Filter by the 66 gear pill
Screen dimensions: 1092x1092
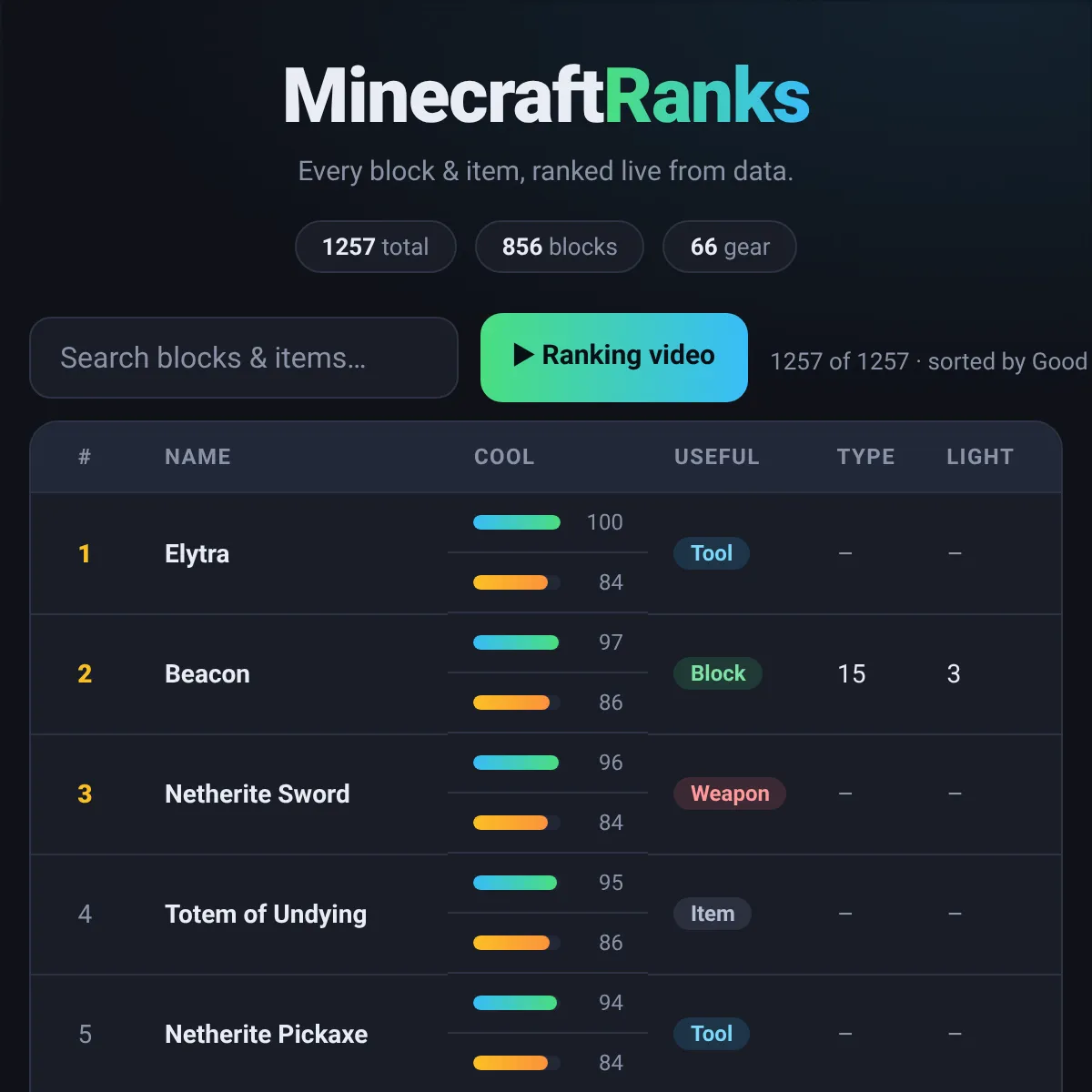pyautogui.click(x=730, y=247)
